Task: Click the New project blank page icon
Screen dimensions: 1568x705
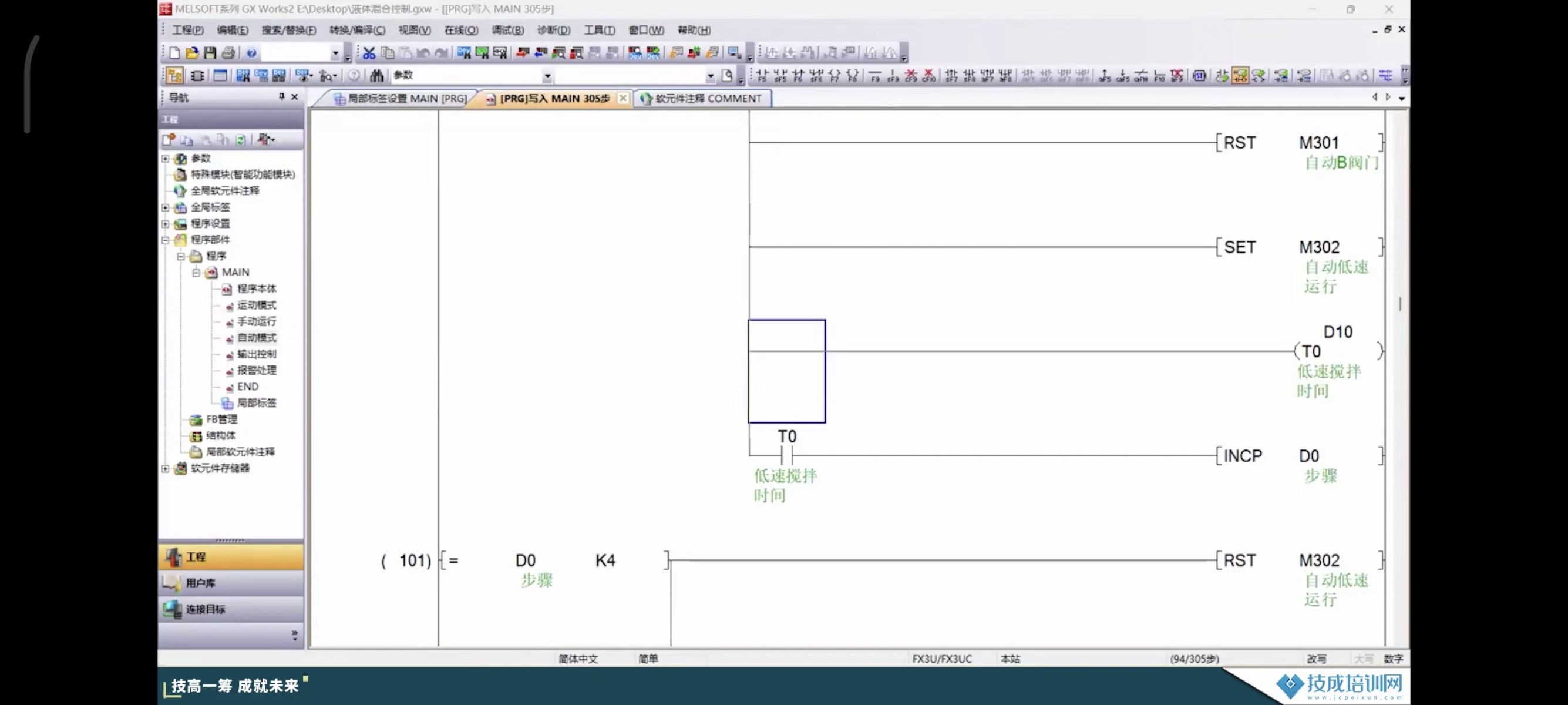Action: click(x=174, y=53)
